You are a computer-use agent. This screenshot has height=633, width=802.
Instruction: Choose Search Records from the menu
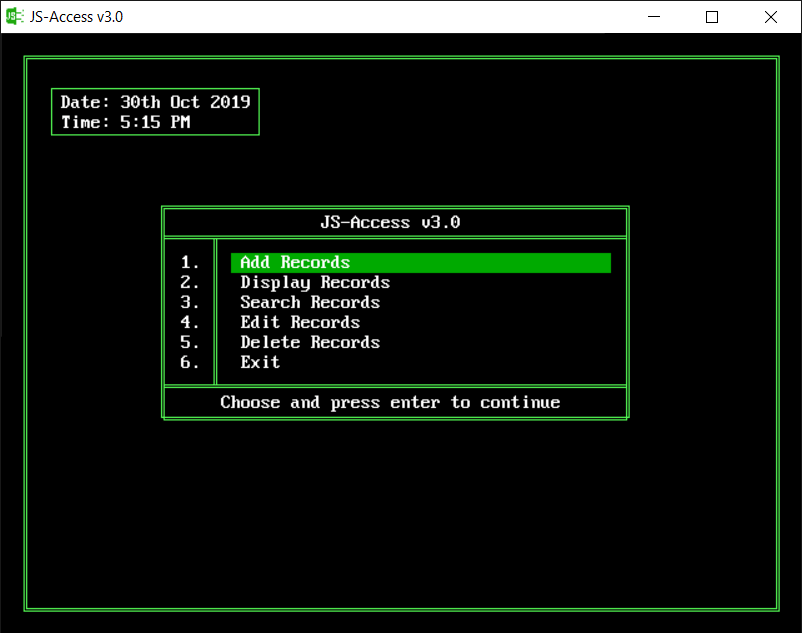point(310,302)
